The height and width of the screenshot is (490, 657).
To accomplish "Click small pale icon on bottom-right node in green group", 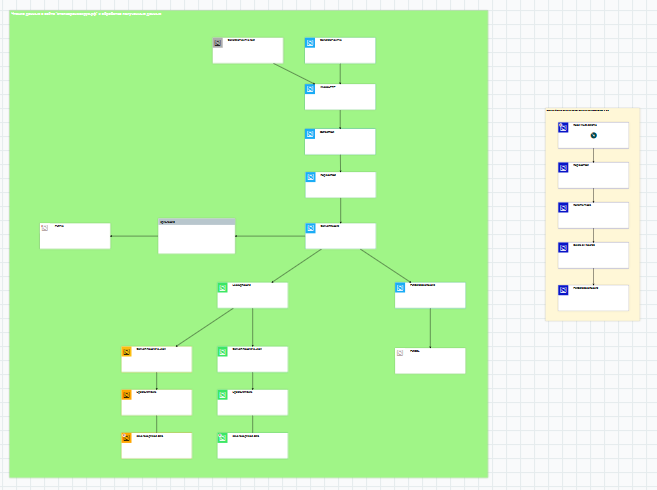I will [400, 353].
